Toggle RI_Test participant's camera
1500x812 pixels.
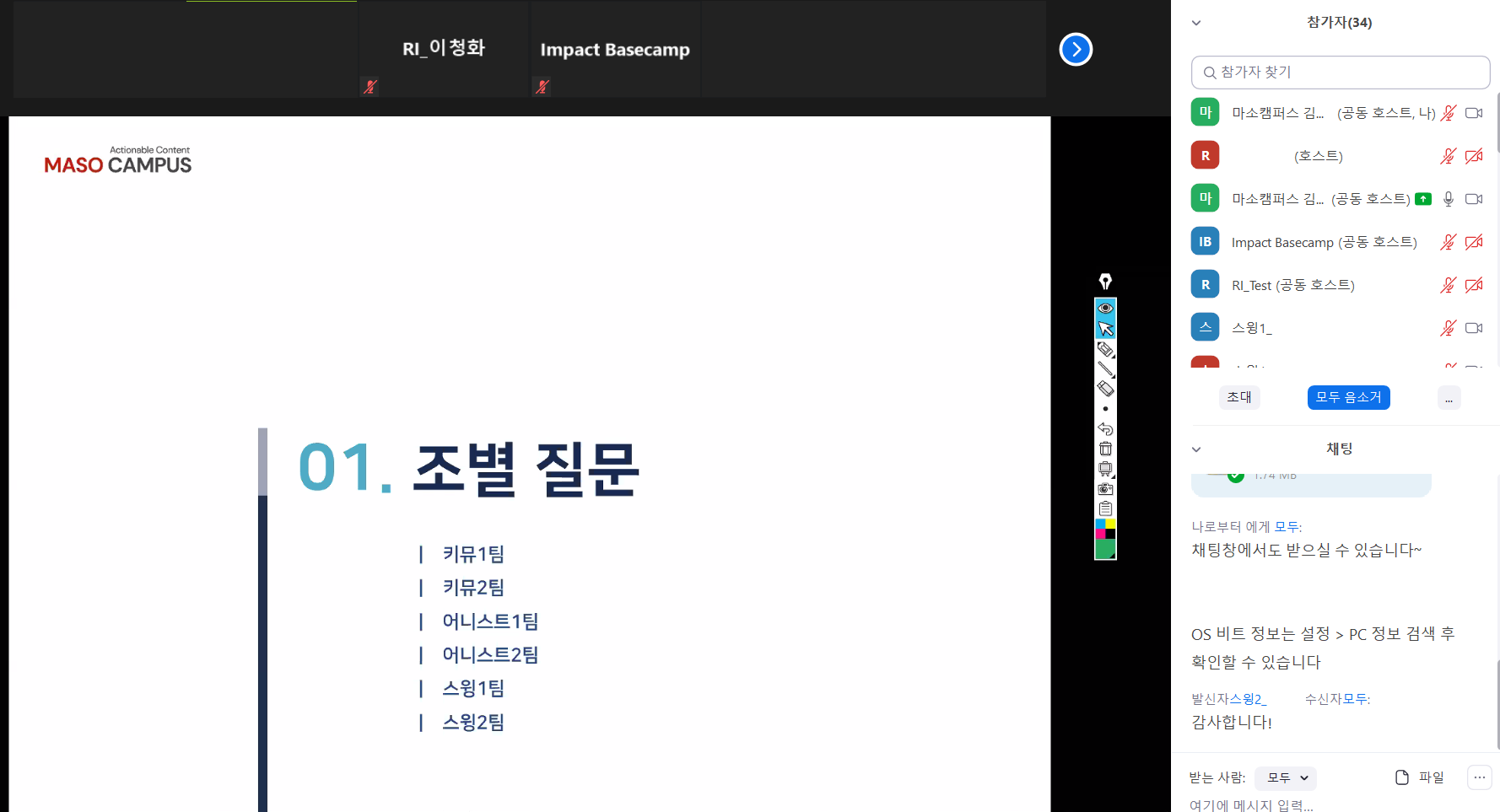(1474, 285)
